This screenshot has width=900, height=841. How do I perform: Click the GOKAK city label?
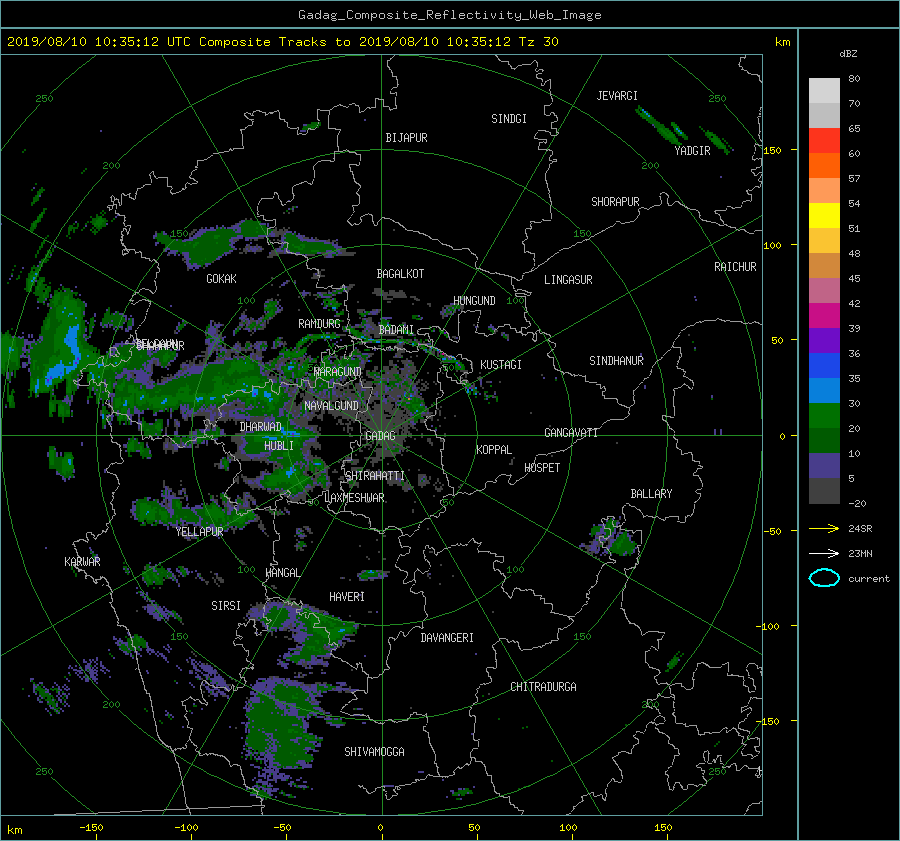coord(222,279)
